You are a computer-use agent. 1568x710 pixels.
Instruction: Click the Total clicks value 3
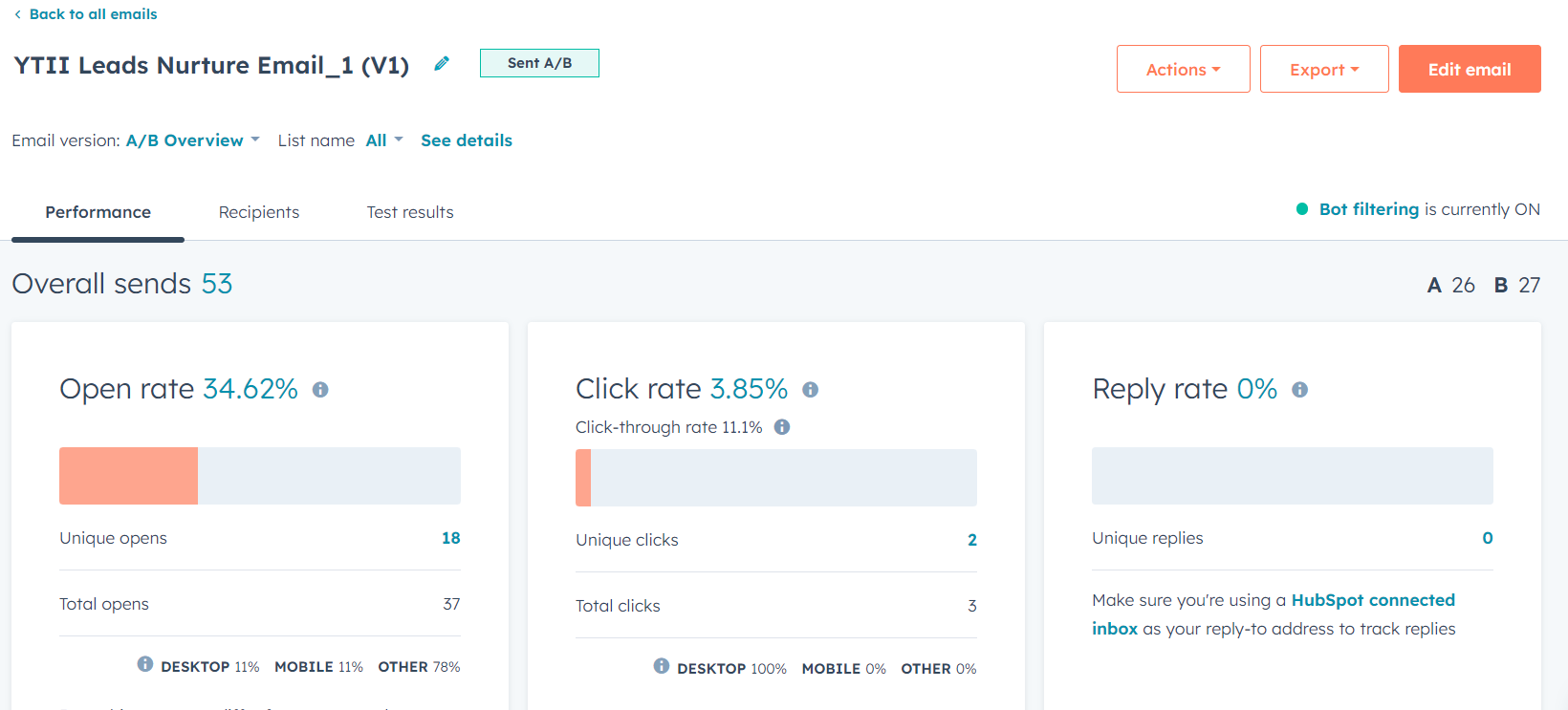click(x=972, y=606)
